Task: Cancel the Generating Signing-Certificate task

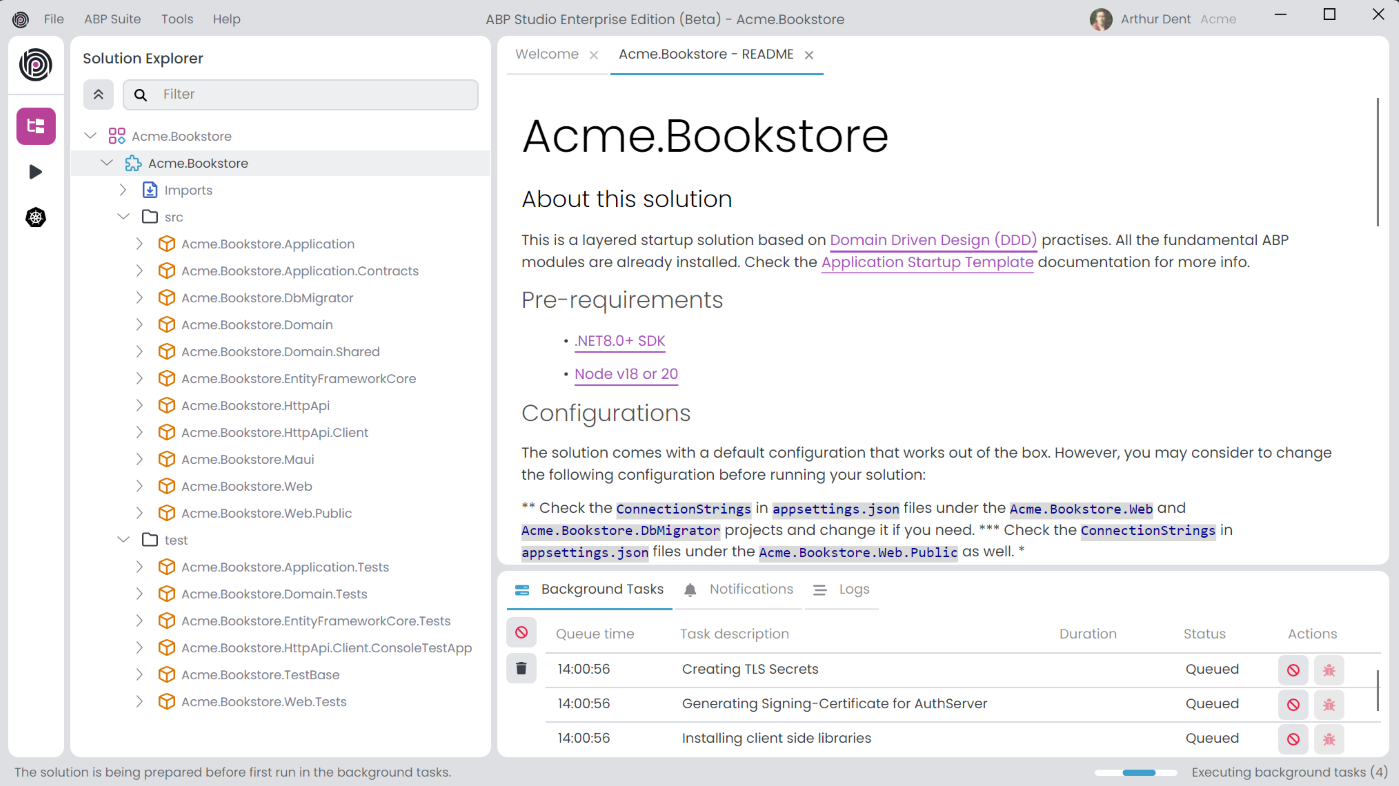Action: point(1293,704)
